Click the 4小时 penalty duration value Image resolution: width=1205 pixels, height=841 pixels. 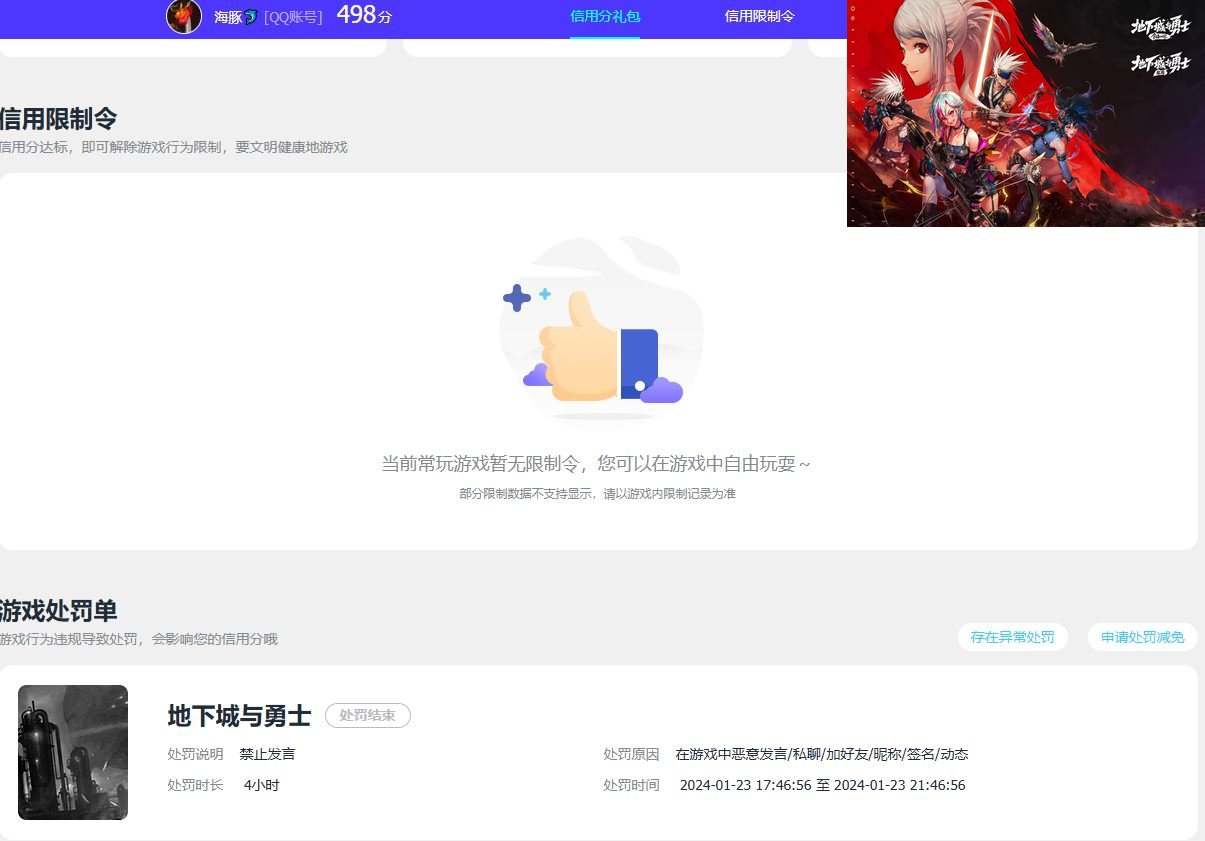(262, 785)
